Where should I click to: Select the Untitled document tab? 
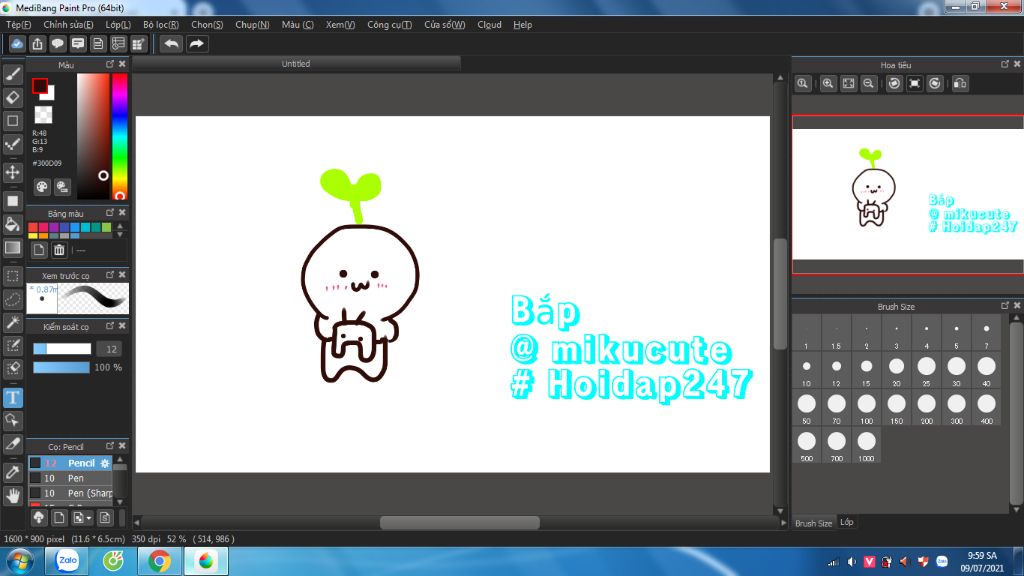[296, 63]
